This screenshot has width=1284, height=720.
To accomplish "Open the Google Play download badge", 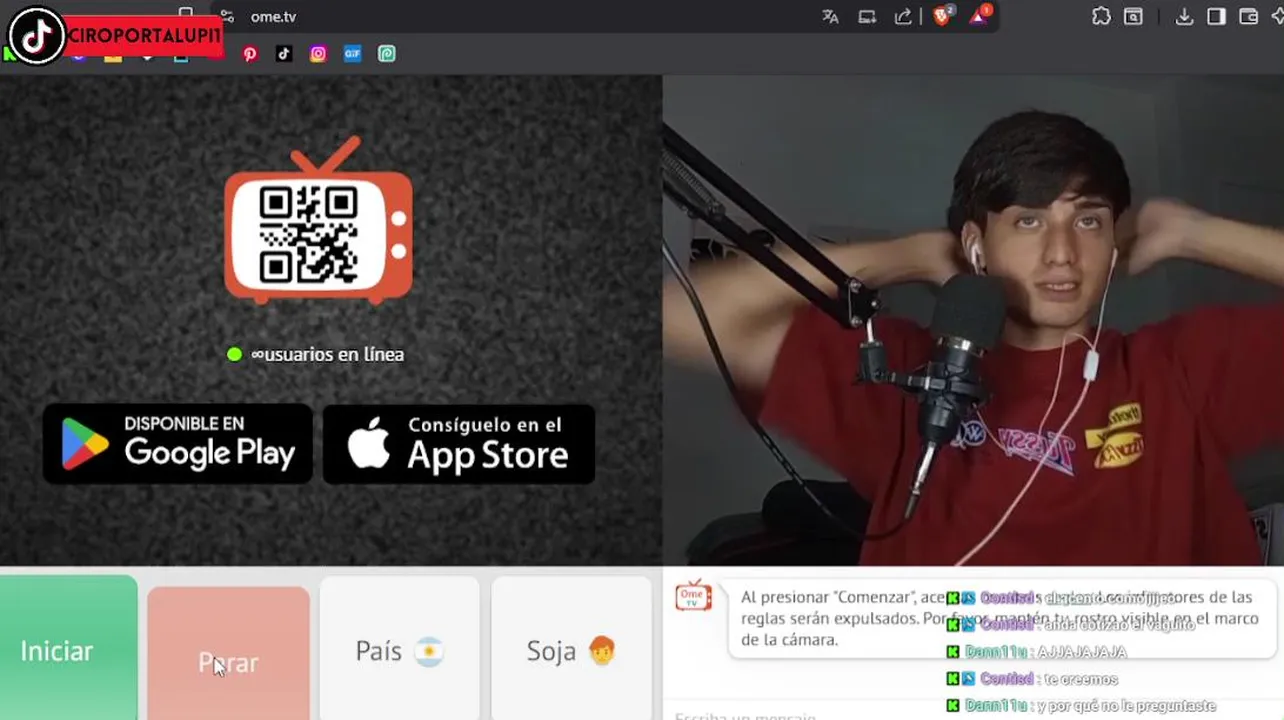I will pos(178,444).
